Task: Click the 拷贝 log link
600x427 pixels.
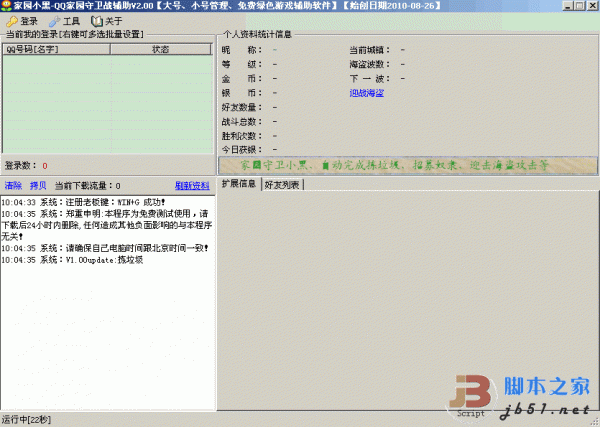Action: pos(38,186)
